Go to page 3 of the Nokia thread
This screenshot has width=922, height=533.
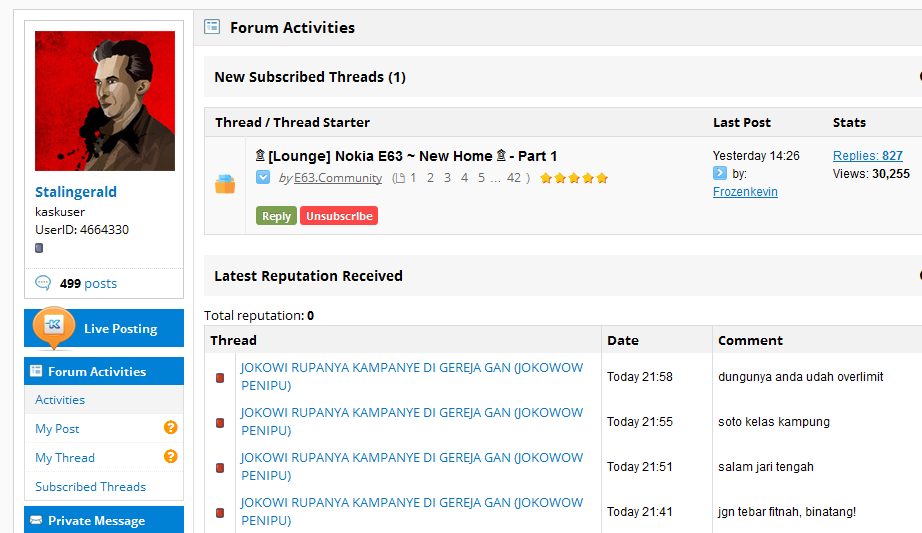[447, 178]
